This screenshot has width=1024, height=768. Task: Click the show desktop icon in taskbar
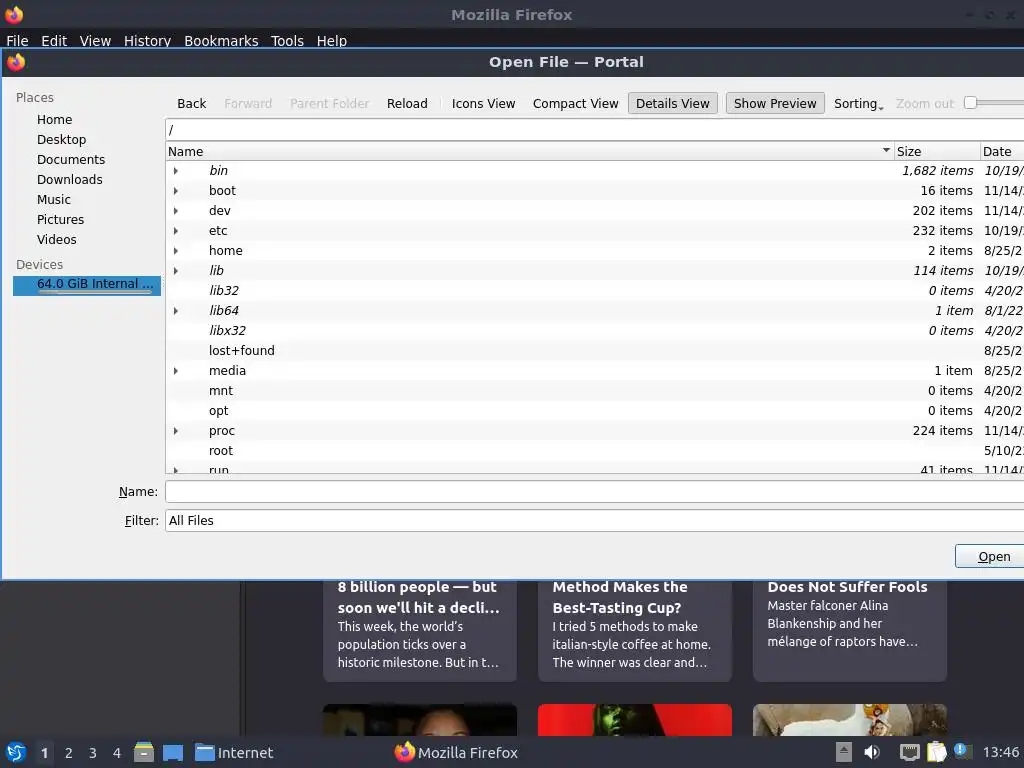click(x=173, y=753)
